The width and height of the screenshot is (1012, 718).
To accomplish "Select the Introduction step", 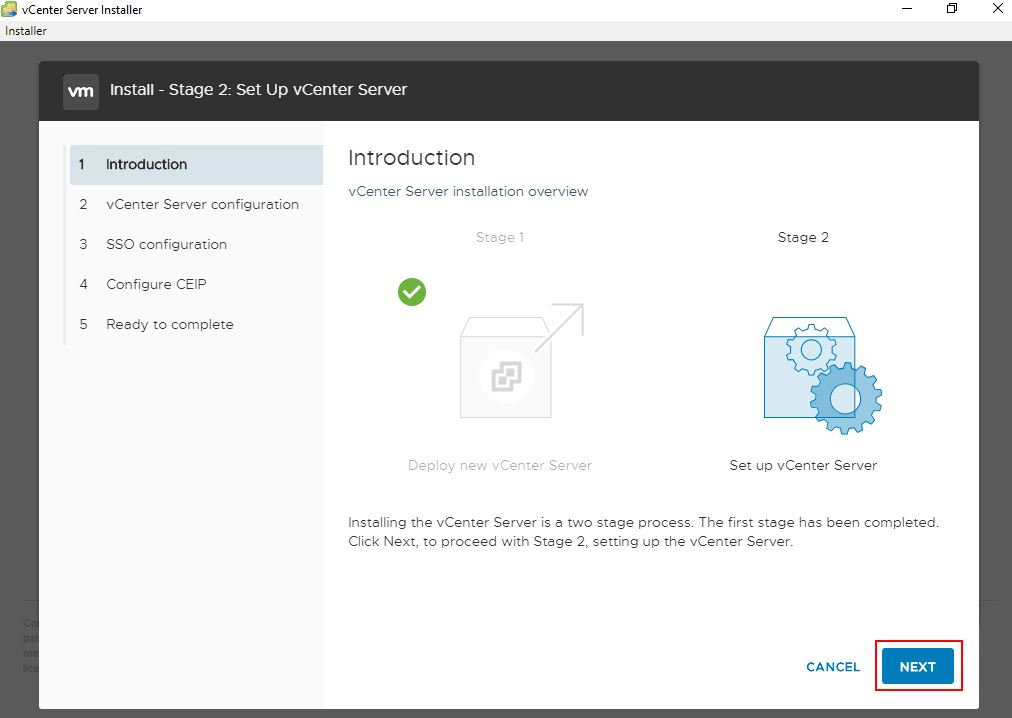I will 196,165.
